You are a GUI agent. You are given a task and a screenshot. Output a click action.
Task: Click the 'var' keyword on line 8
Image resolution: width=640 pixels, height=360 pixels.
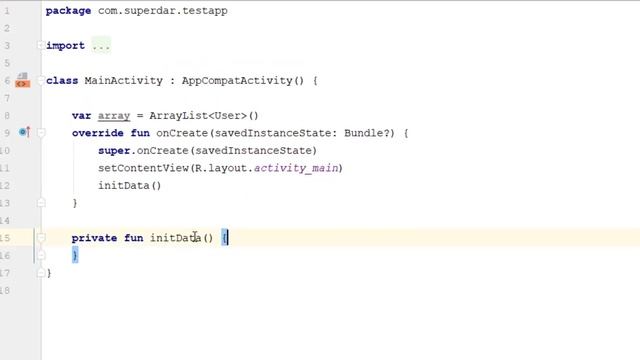coord(81,116)
